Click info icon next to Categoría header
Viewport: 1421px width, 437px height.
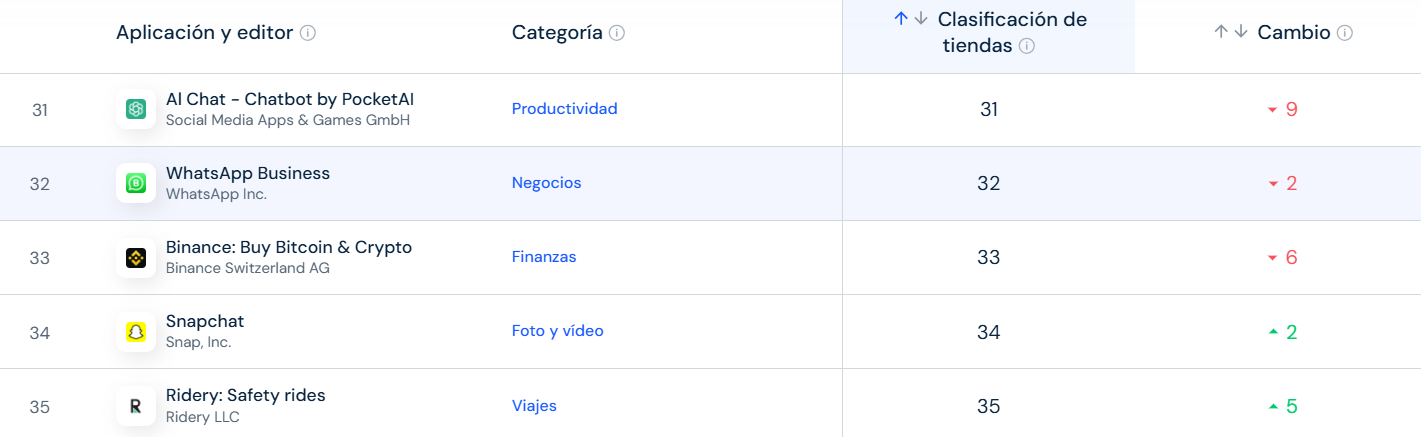(x=617, y=33)
